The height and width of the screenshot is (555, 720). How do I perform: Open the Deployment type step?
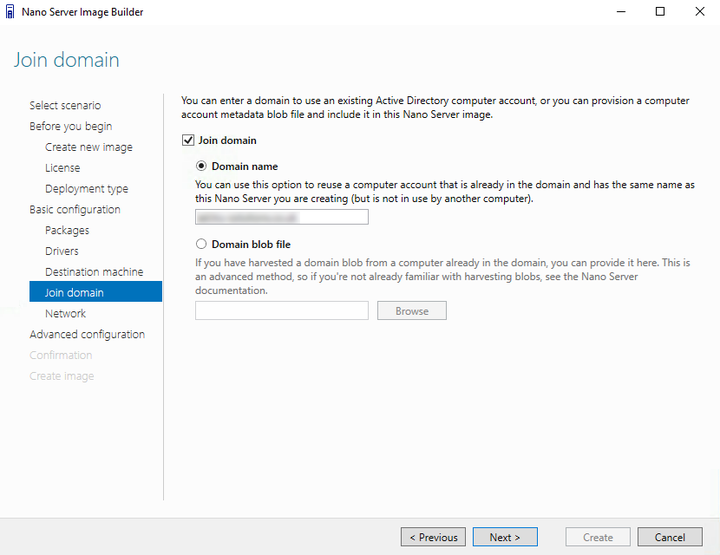pos(86,189)
